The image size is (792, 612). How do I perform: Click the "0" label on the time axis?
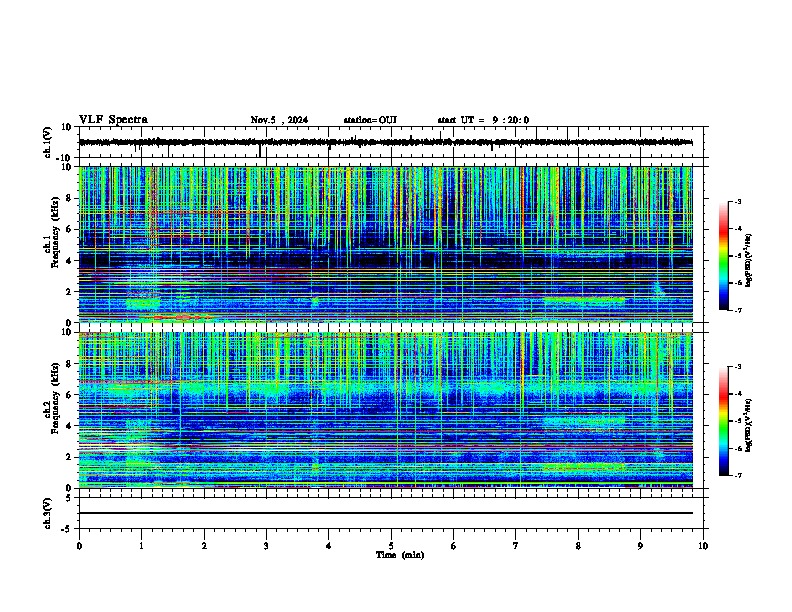(79, 546)
